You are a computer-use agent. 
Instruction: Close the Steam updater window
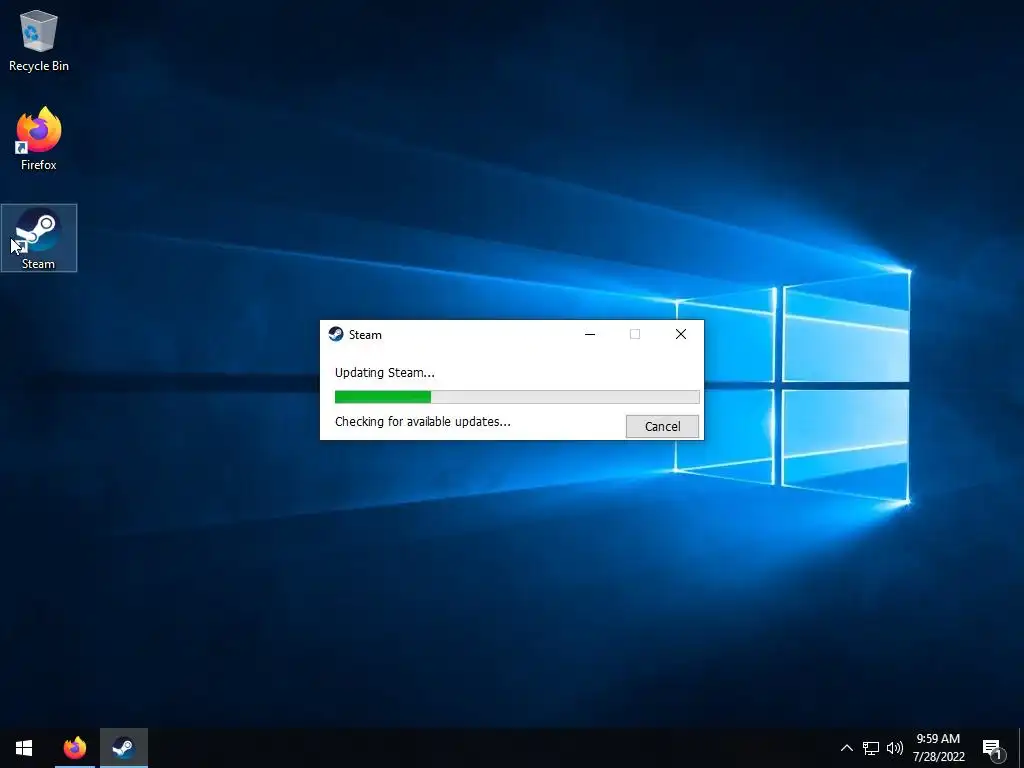[680, 334]
